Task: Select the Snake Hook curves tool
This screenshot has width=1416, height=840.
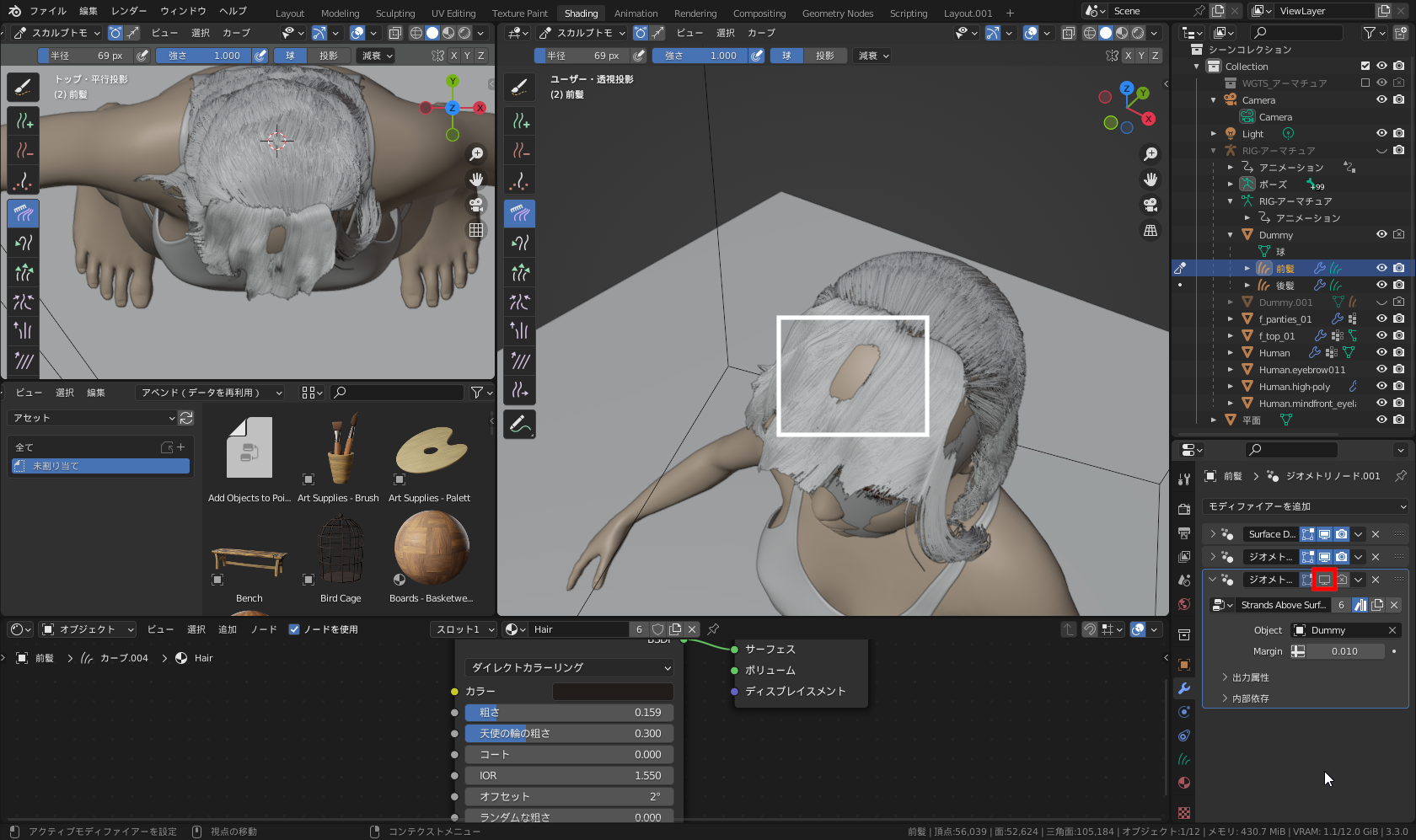Action: click(x=23, y=243)
